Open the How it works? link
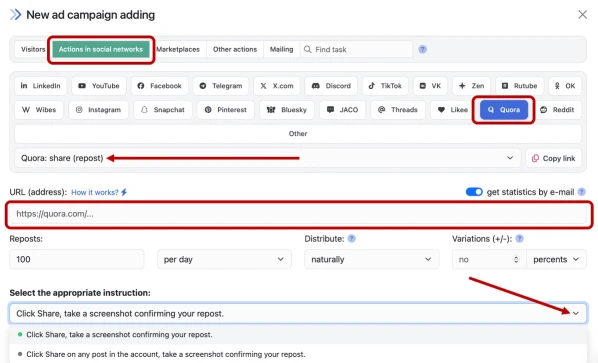The image size is (598, 363). 99,192
